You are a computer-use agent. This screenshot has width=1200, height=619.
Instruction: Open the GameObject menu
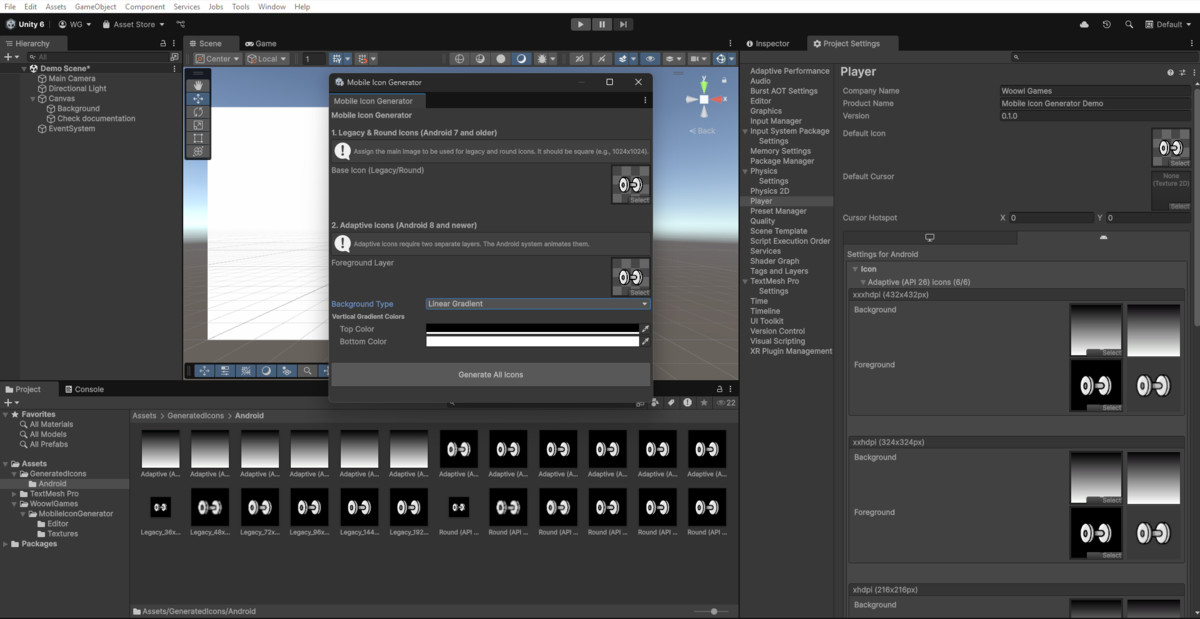click(x=96, y=7)
